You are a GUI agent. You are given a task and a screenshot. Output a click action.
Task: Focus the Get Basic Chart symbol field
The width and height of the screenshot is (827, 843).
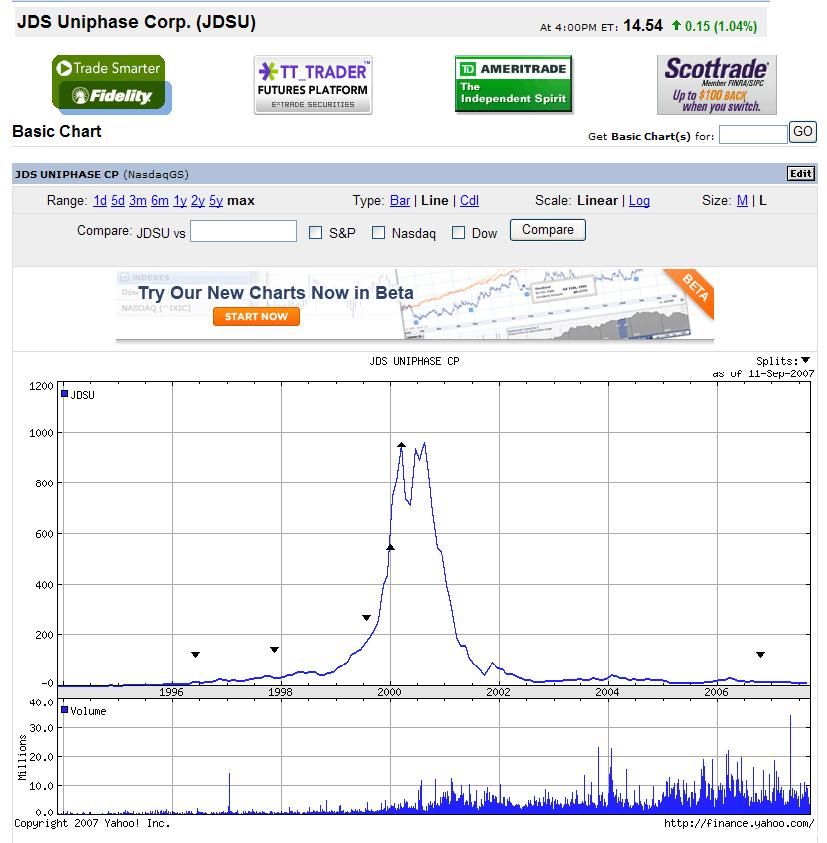(x=753, y=134)
